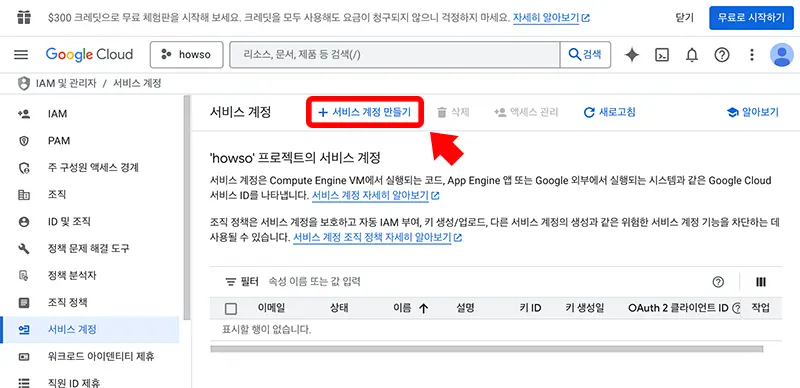Dismiss the banner with 닫기

click(684, 18)
